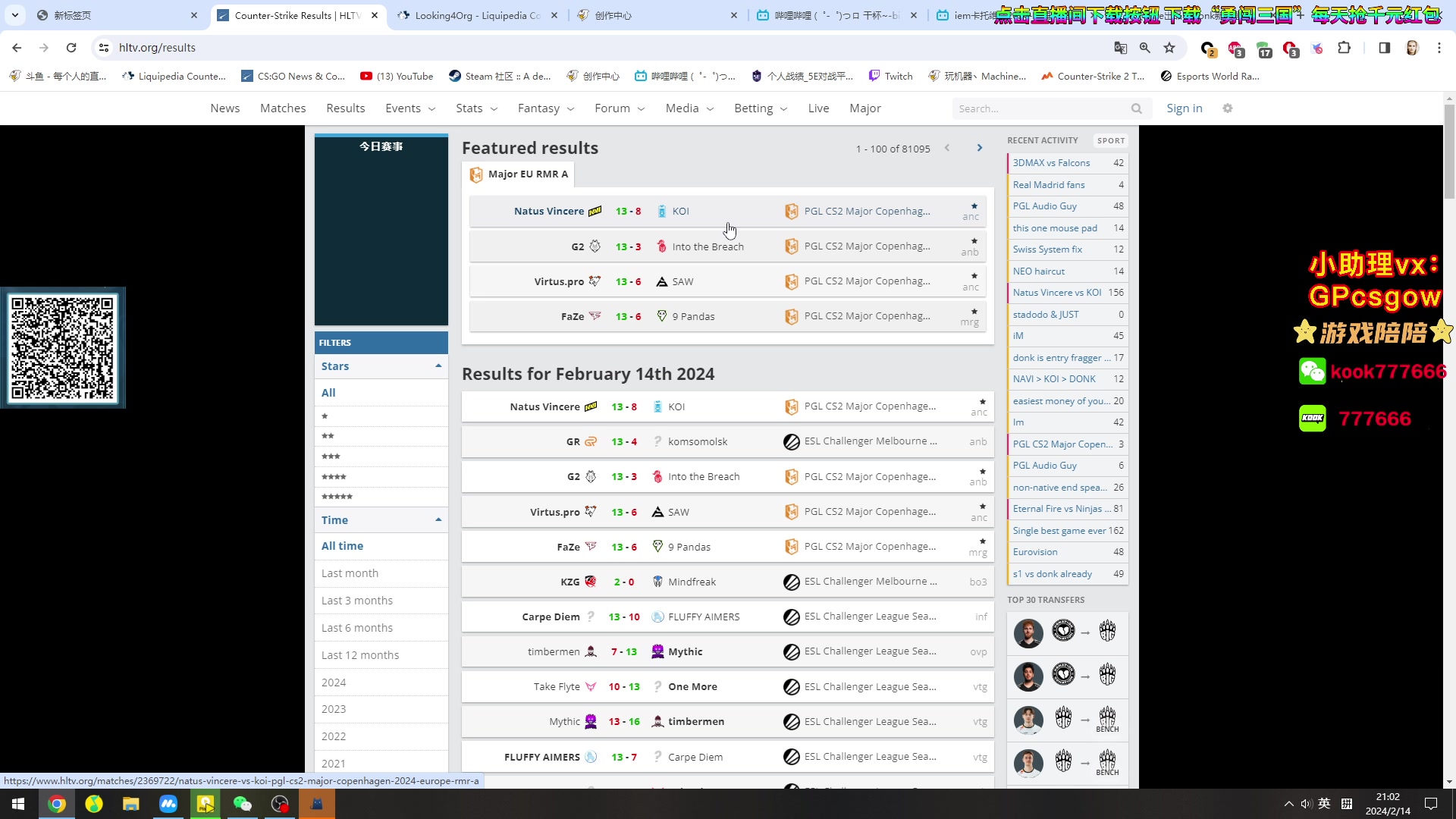
Task: Click the Sign in link
Action: 1185,108
